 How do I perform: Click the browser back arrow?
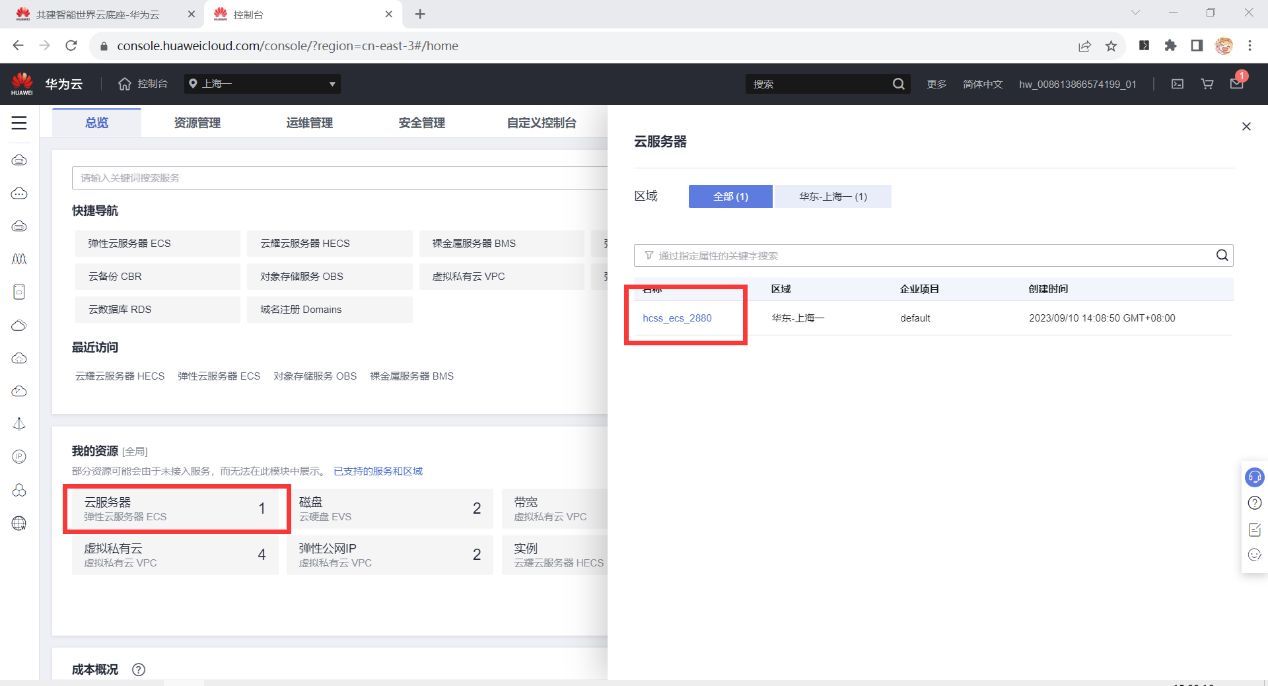[18, 45]
